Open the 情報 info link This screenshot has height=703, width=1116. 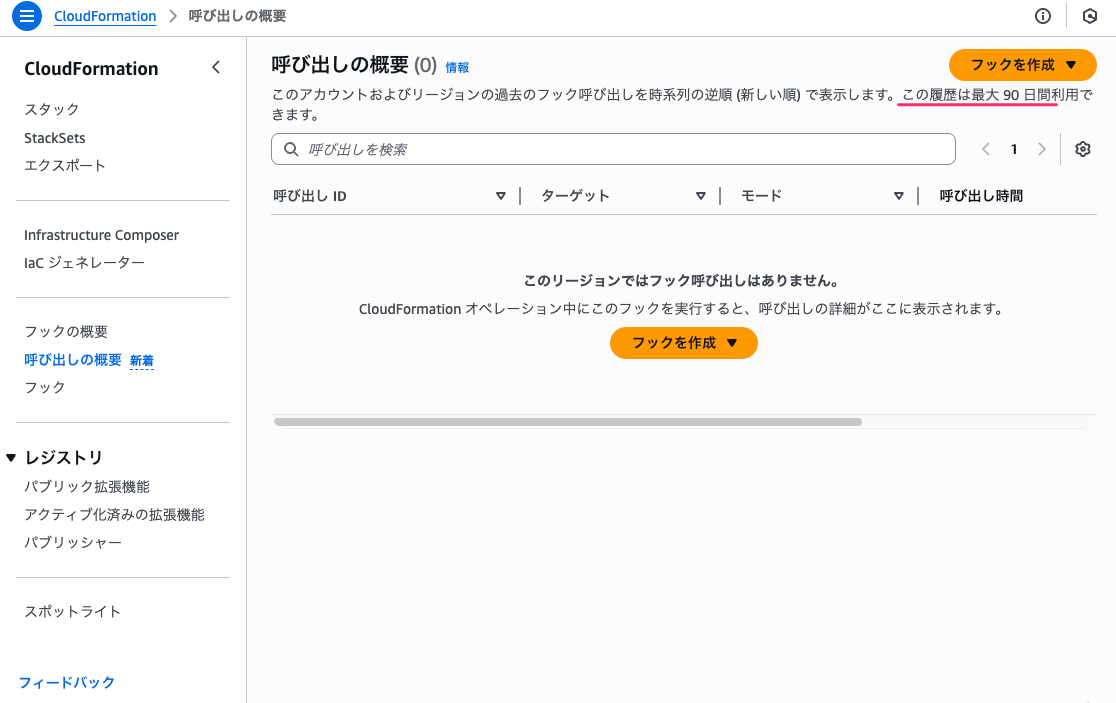point(457,68)
